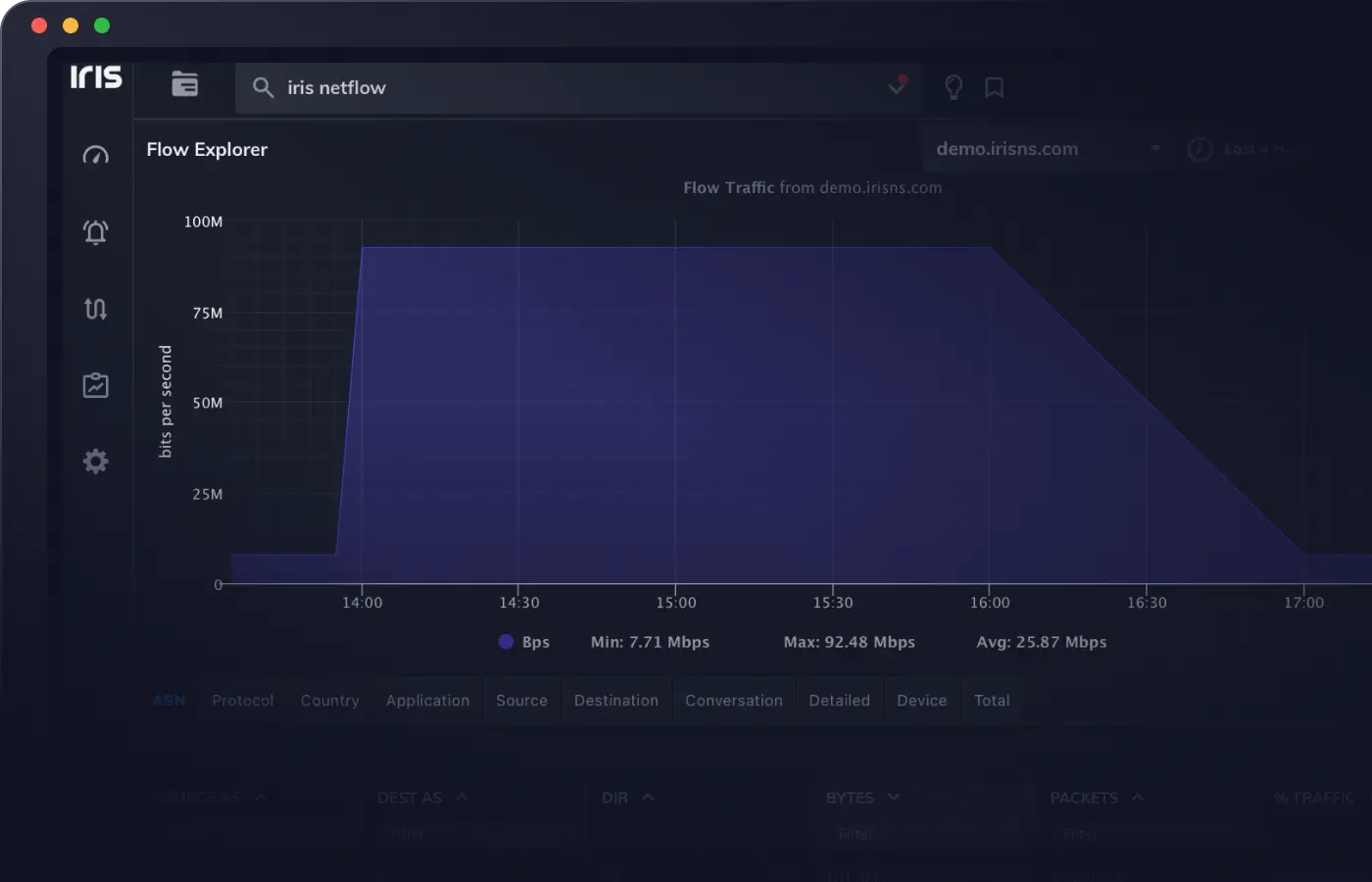Open settings gear in sidebar

coord(95,462)
